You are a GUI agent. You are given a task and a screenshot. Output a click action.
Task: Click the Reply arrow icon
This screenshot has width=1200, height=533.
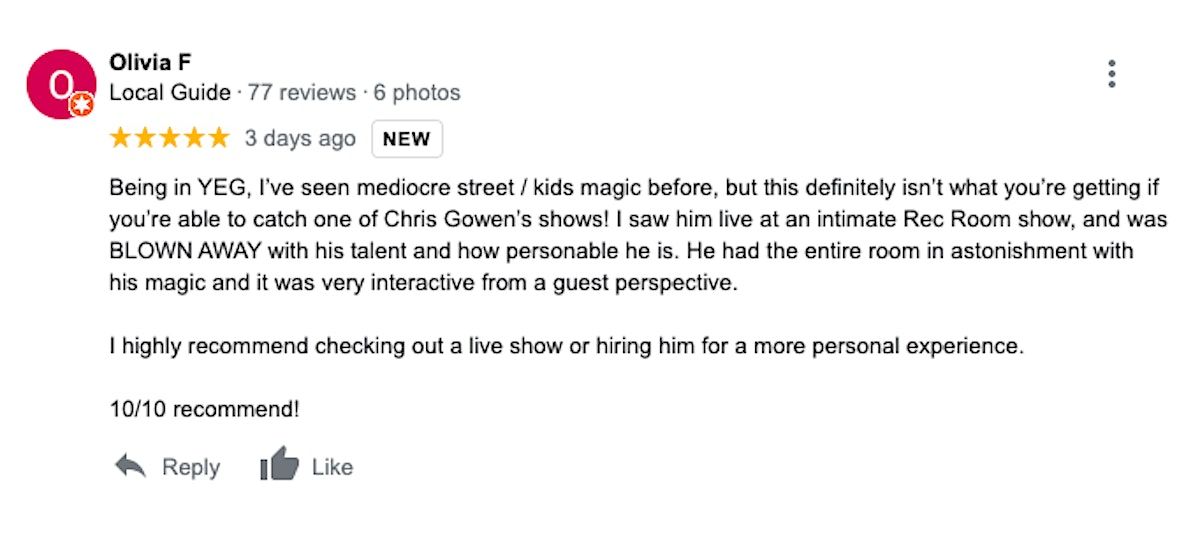131,466
